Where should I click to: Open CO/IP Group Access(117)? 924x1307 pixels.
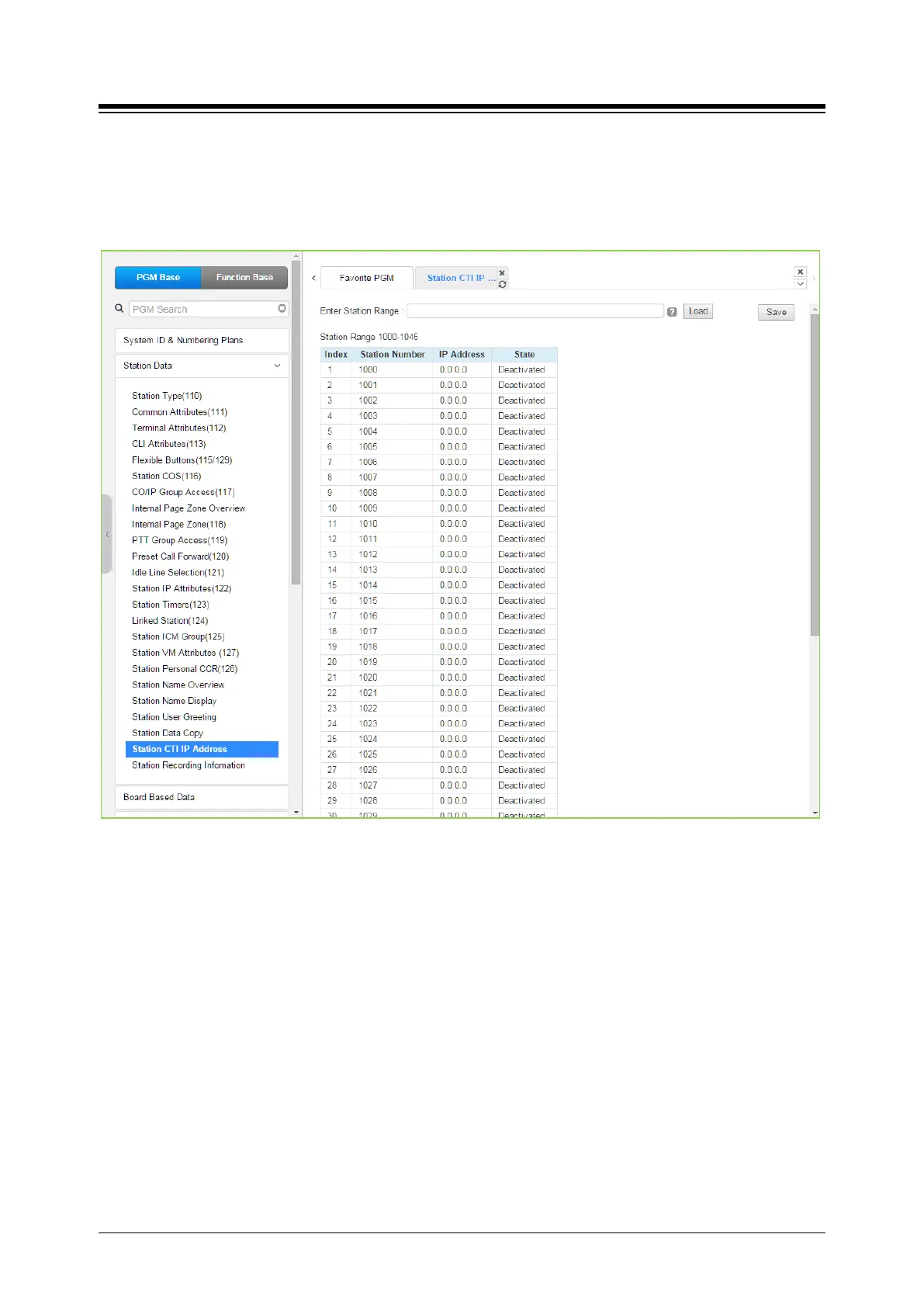pyautogui.click(x=183, y=492)
